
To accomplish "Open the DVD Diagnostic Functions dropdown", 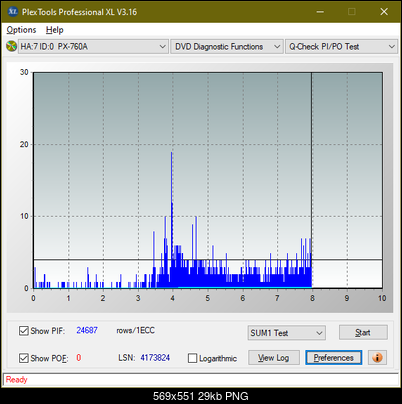I will click(227, 47).
